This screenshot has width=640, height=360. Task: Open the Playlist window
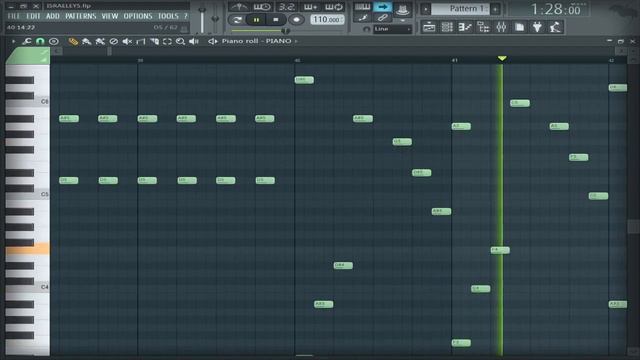(429, 27)
